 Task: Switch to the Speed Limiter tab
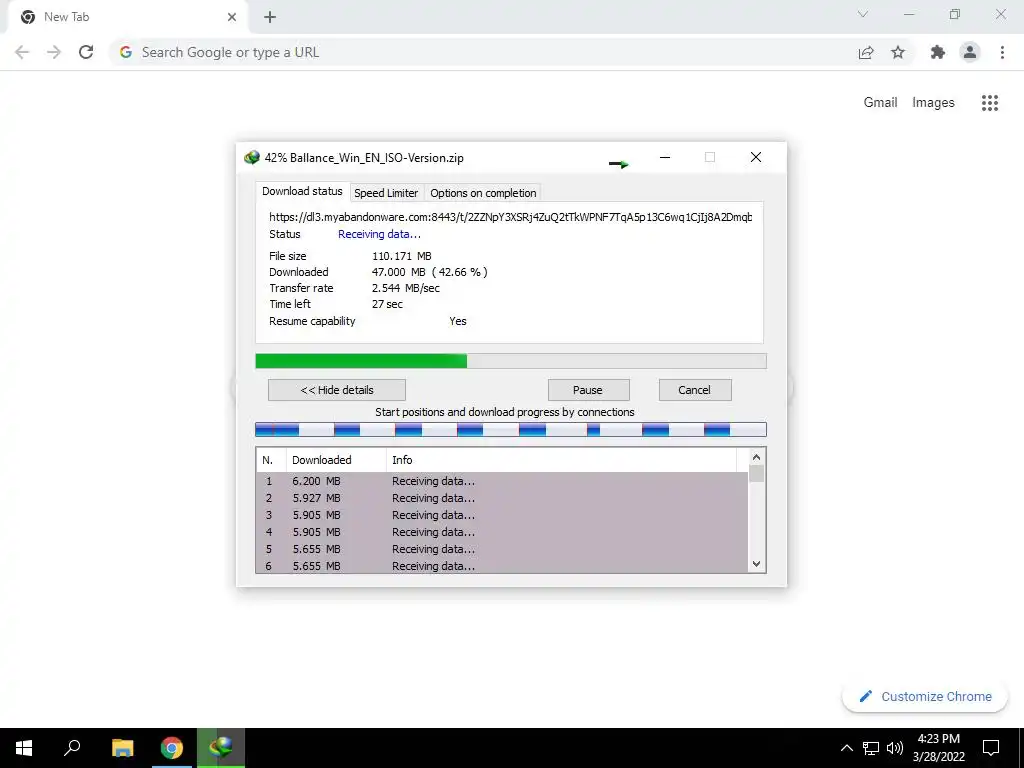click(x=386, y=193)
